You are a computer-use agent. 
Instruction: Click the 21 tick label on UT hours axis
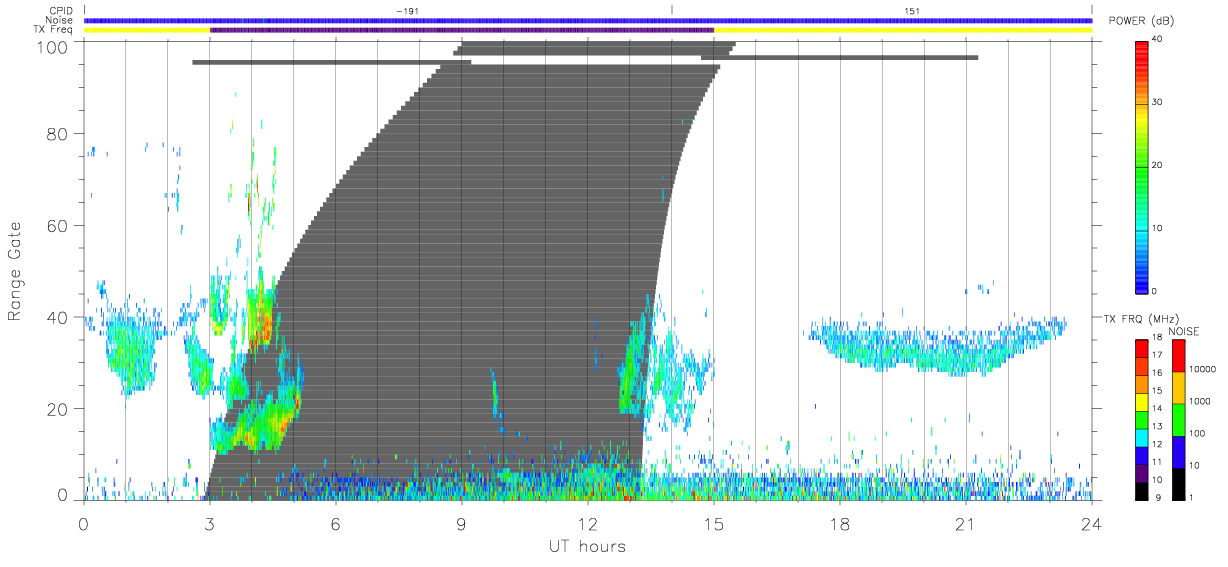[966, 524]
